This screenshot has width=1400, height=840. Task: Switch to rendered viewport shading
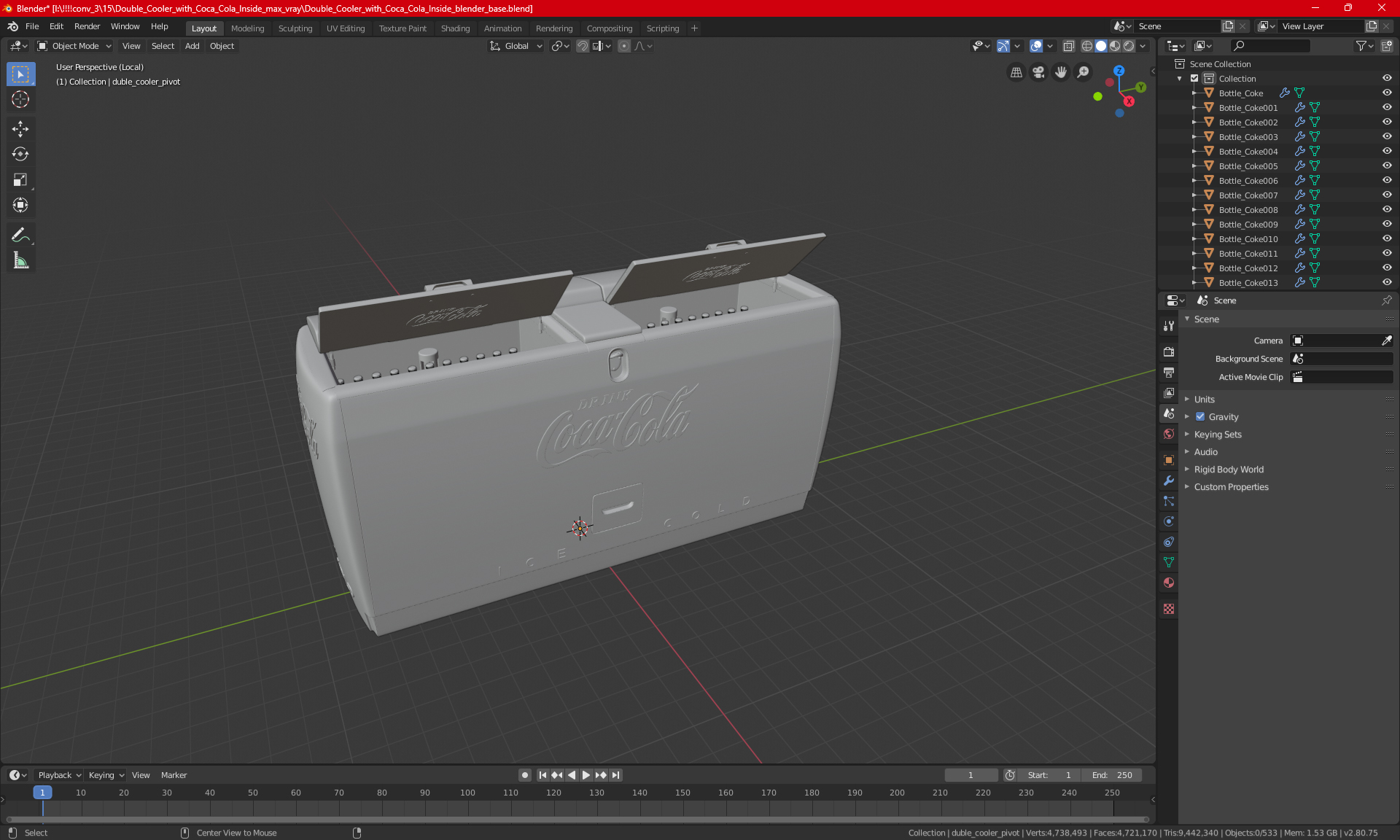[1129, 46]
